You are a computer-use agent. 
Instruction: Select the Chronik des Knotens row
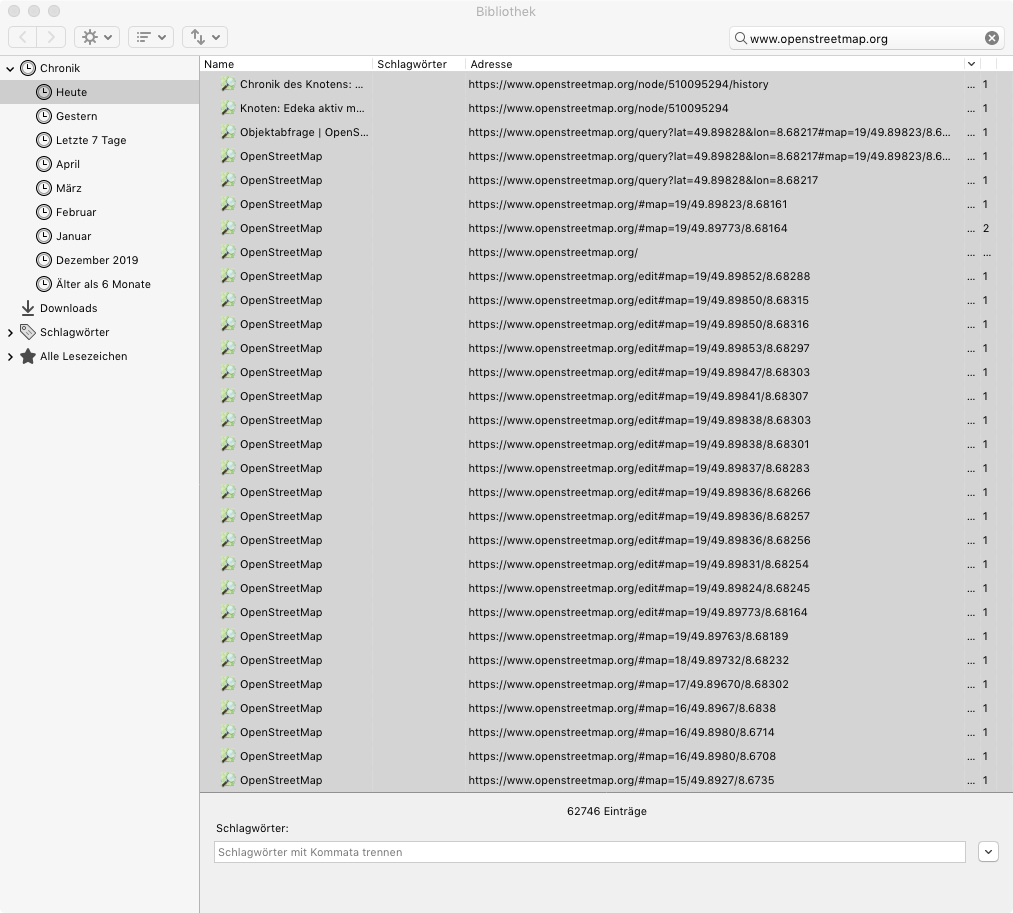click(606, 84)
